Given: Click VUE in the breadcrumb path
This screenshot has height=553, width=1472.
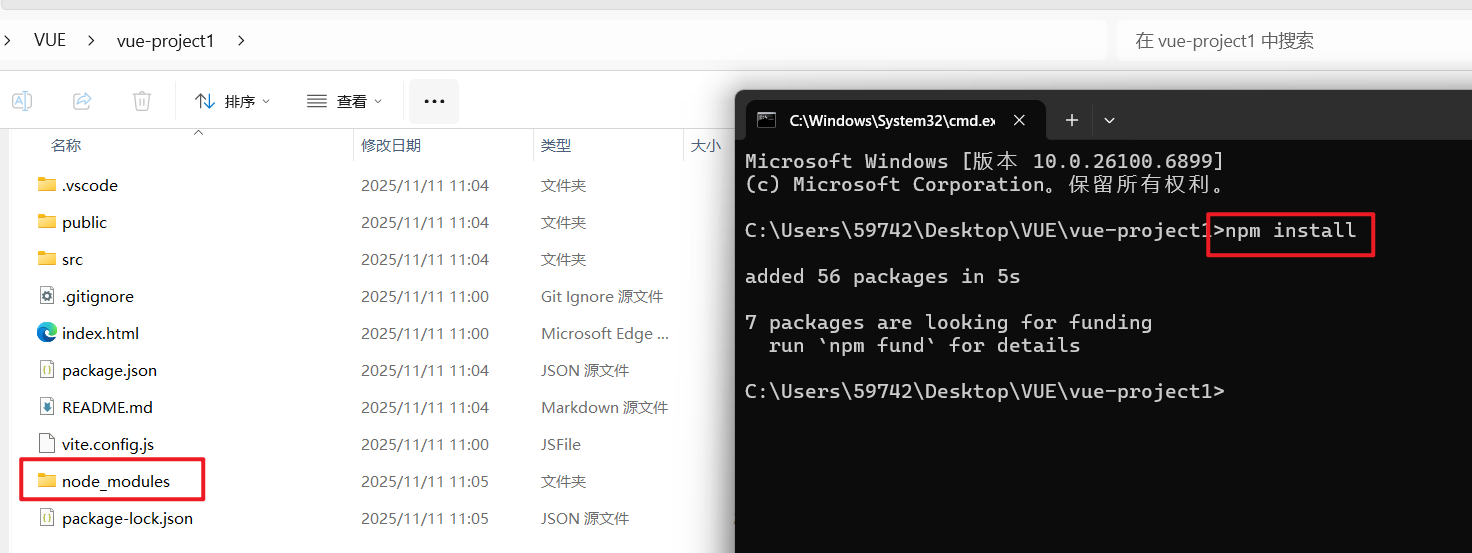Looking at the screenshot, I should [x=50, y=41].
